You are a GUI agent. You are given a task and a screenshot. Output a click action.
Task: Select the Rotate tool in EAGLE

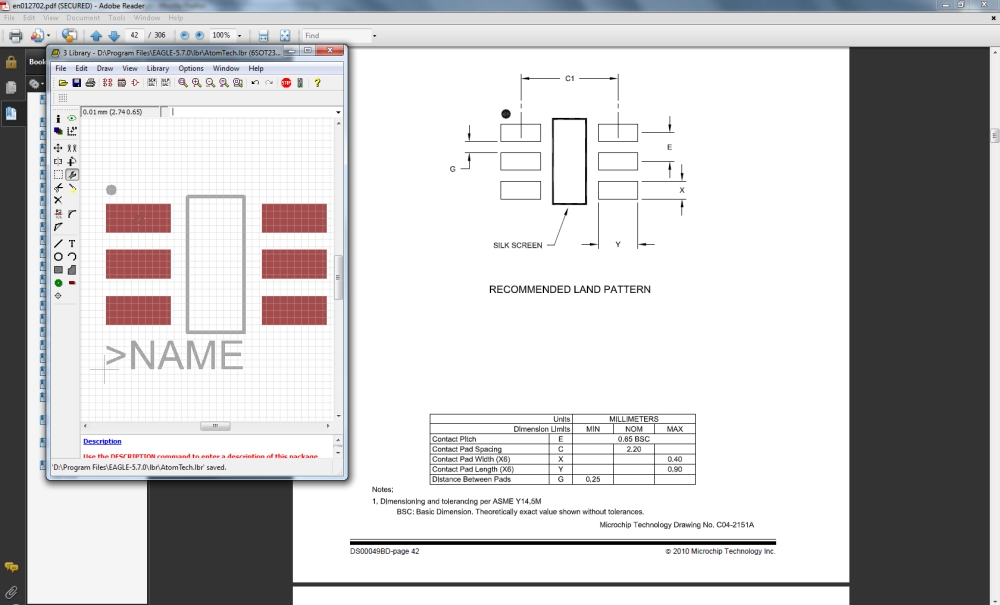[72, 161]
